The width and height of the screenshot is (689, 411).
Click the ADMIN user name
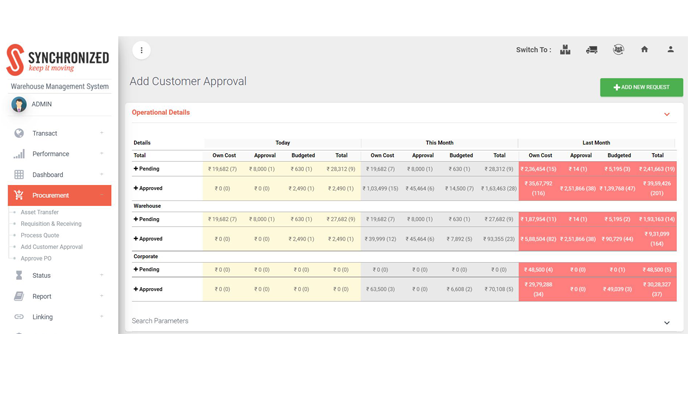[42, 104]
